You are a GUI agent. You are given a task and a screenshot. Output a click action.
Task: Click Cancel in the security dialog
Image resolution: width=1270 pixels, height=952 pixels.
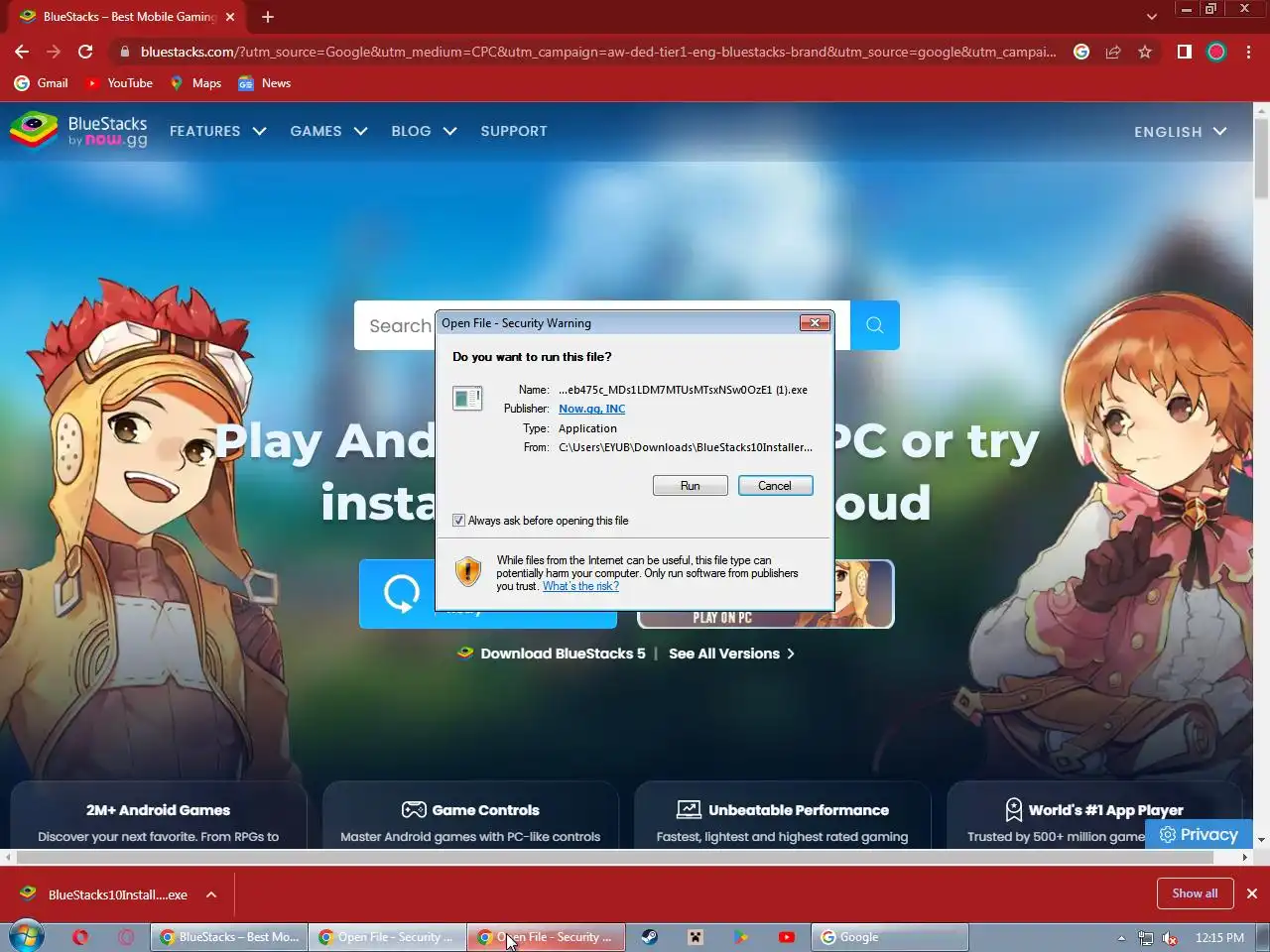(x=775, y=486)
